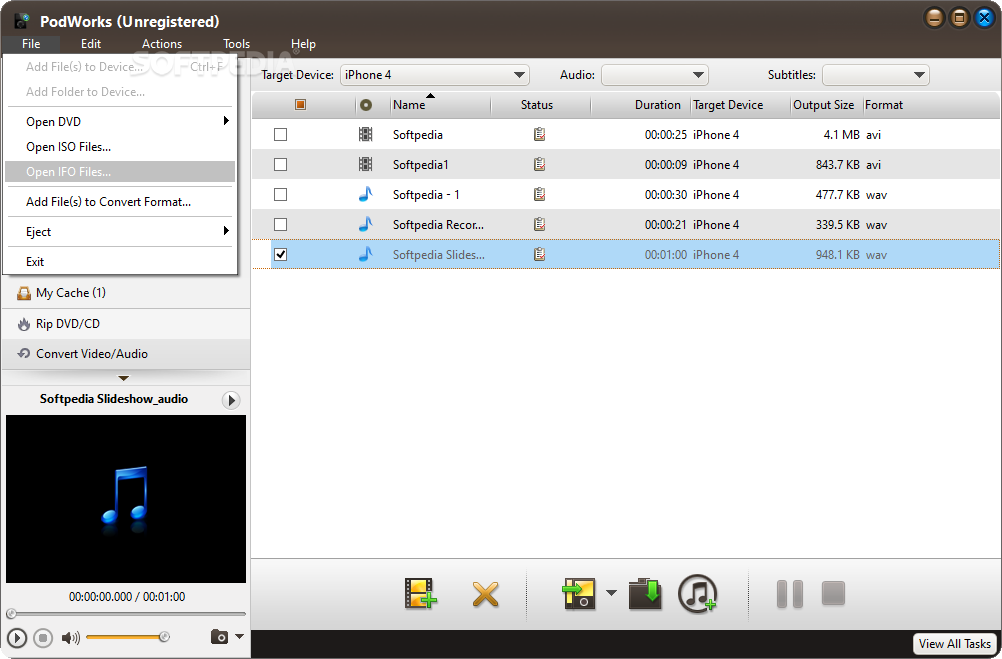
Task: Click status icon of Softpedia Slides... row
Action: (x=539, y=254)
